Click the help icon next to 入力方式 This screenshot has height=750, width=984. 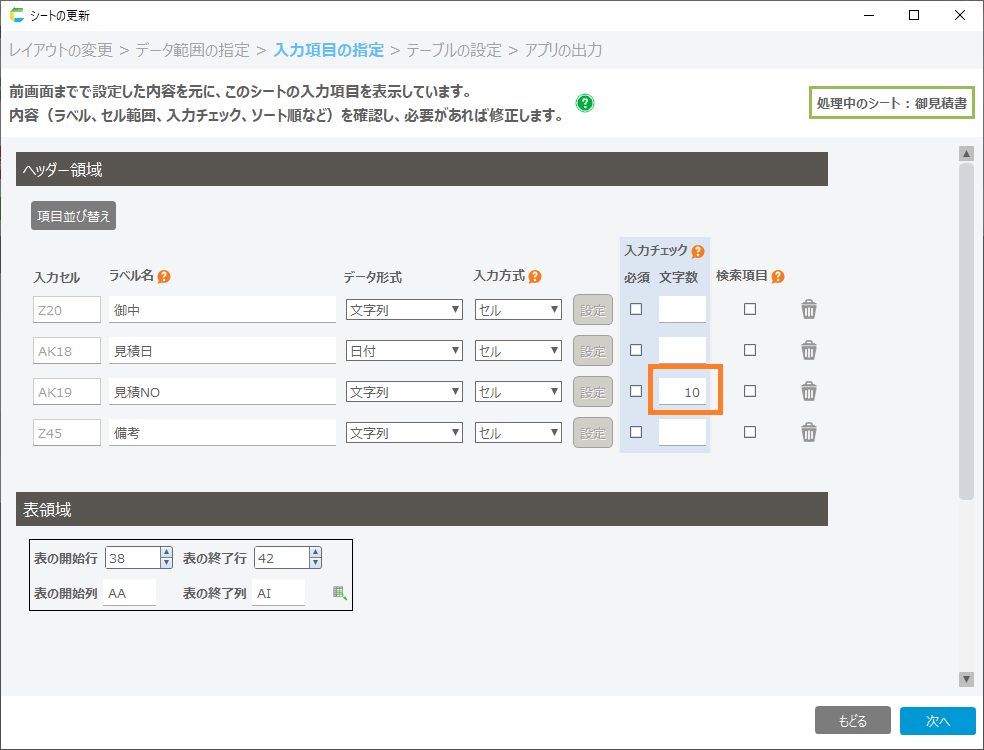535,277
